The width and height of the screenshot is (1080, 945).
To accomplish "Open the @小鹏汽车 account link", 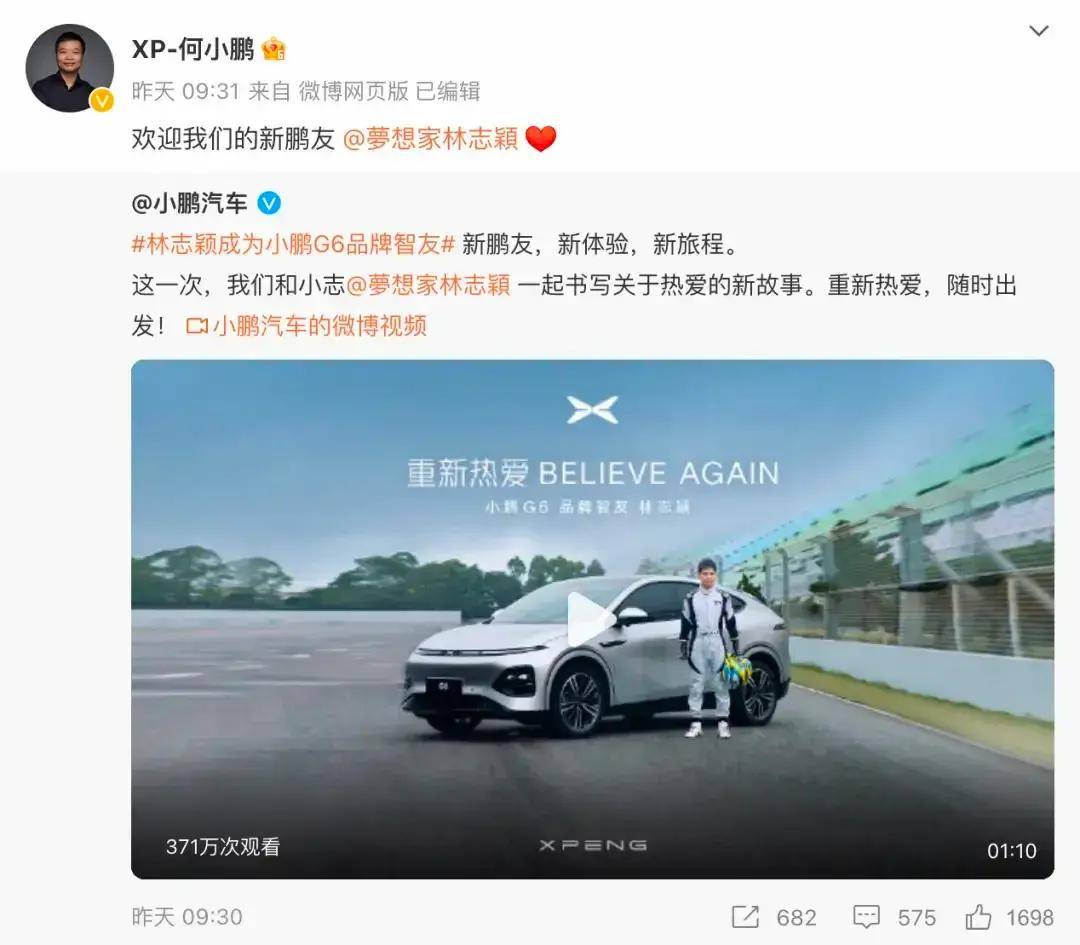I will tap(189, 203).
